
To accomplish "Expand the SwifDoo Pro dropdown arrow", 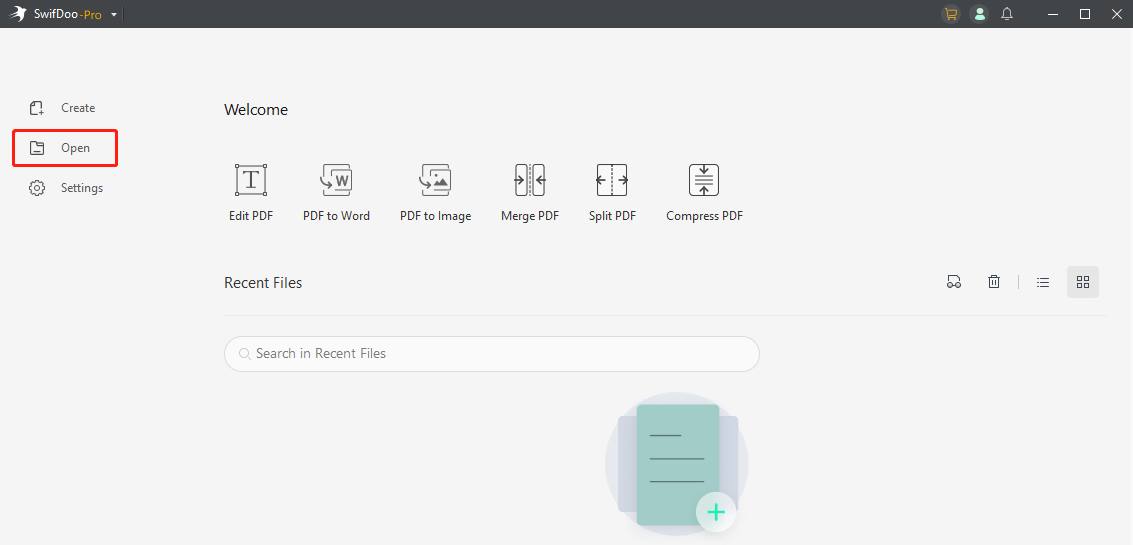I will pyautogui.click(x=113, y=14).
